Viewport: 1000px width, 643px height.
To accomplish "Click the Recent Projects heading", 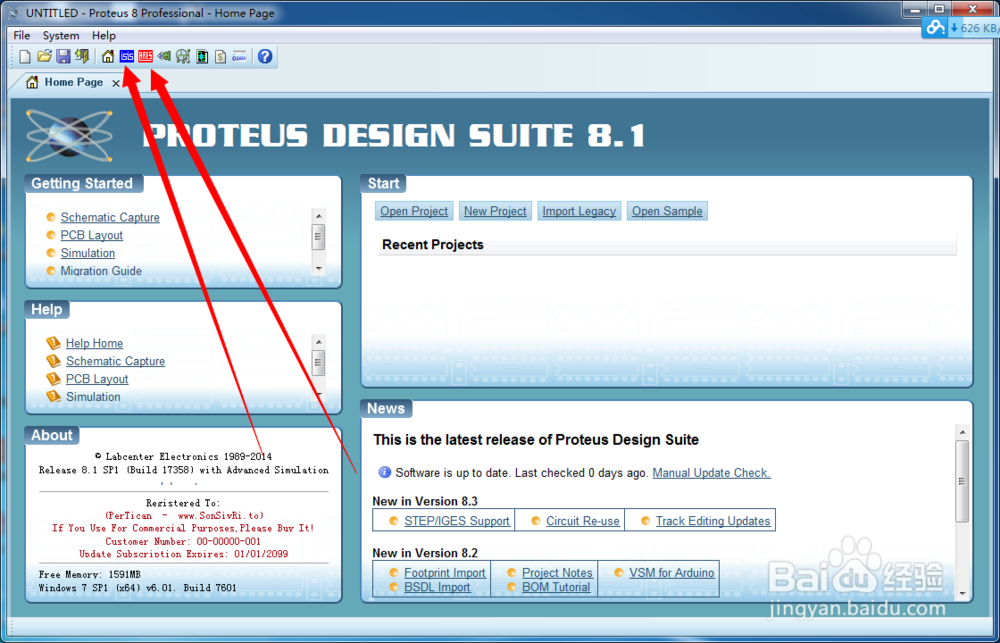I will click(433, 245).
